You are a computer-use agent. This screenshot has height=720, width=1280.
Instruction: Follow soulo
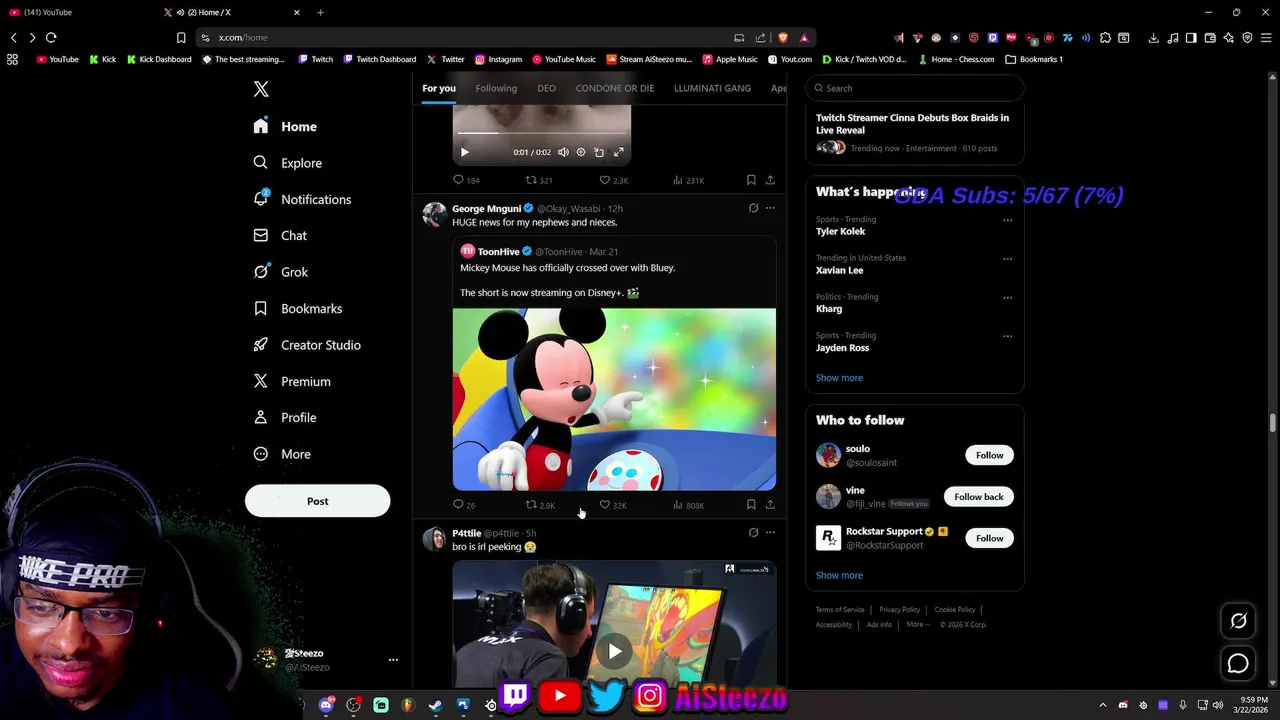[989, 455]
